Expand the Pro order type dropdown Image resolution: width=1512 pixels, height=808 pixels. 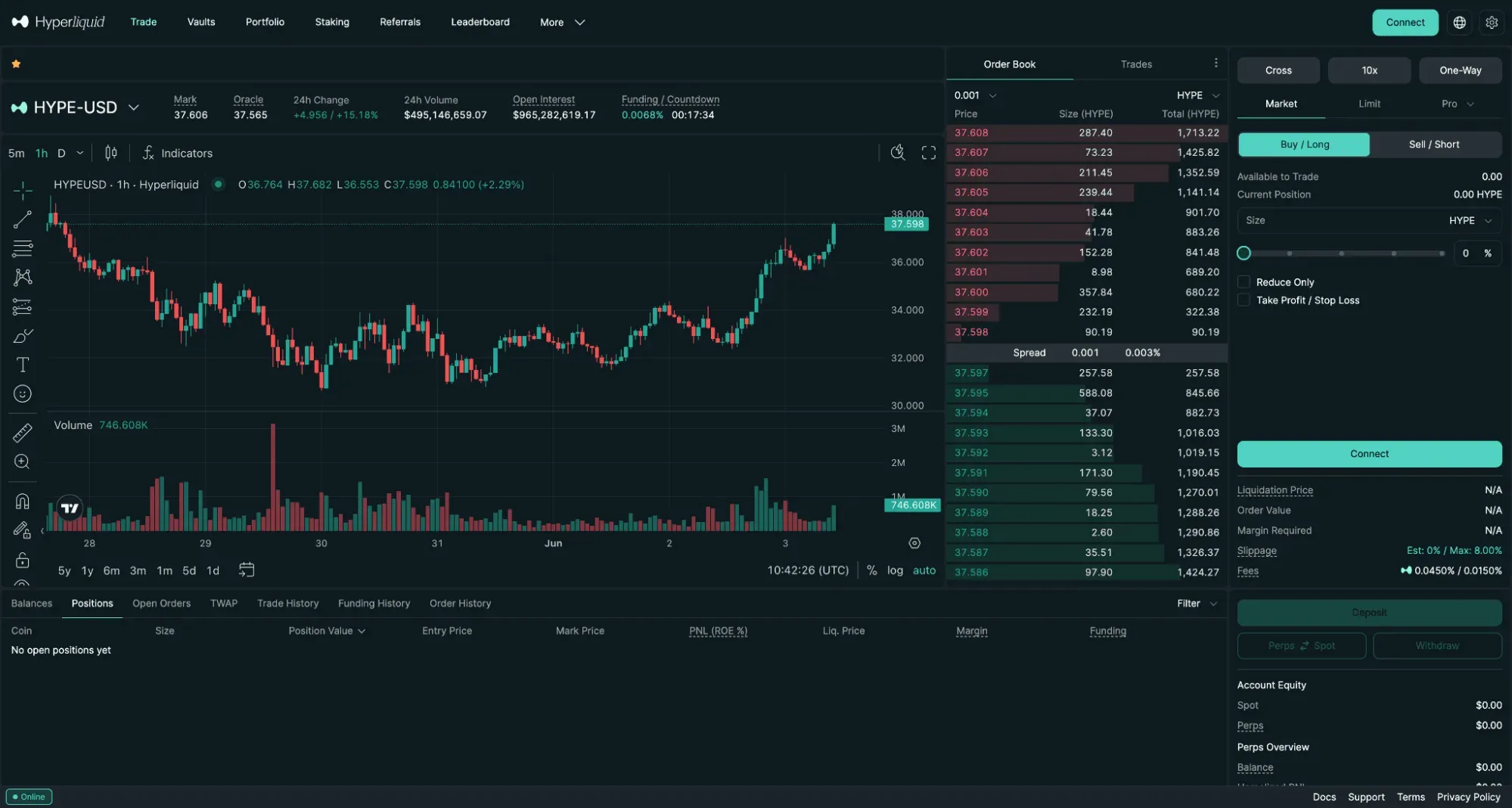coord(1458,104)
